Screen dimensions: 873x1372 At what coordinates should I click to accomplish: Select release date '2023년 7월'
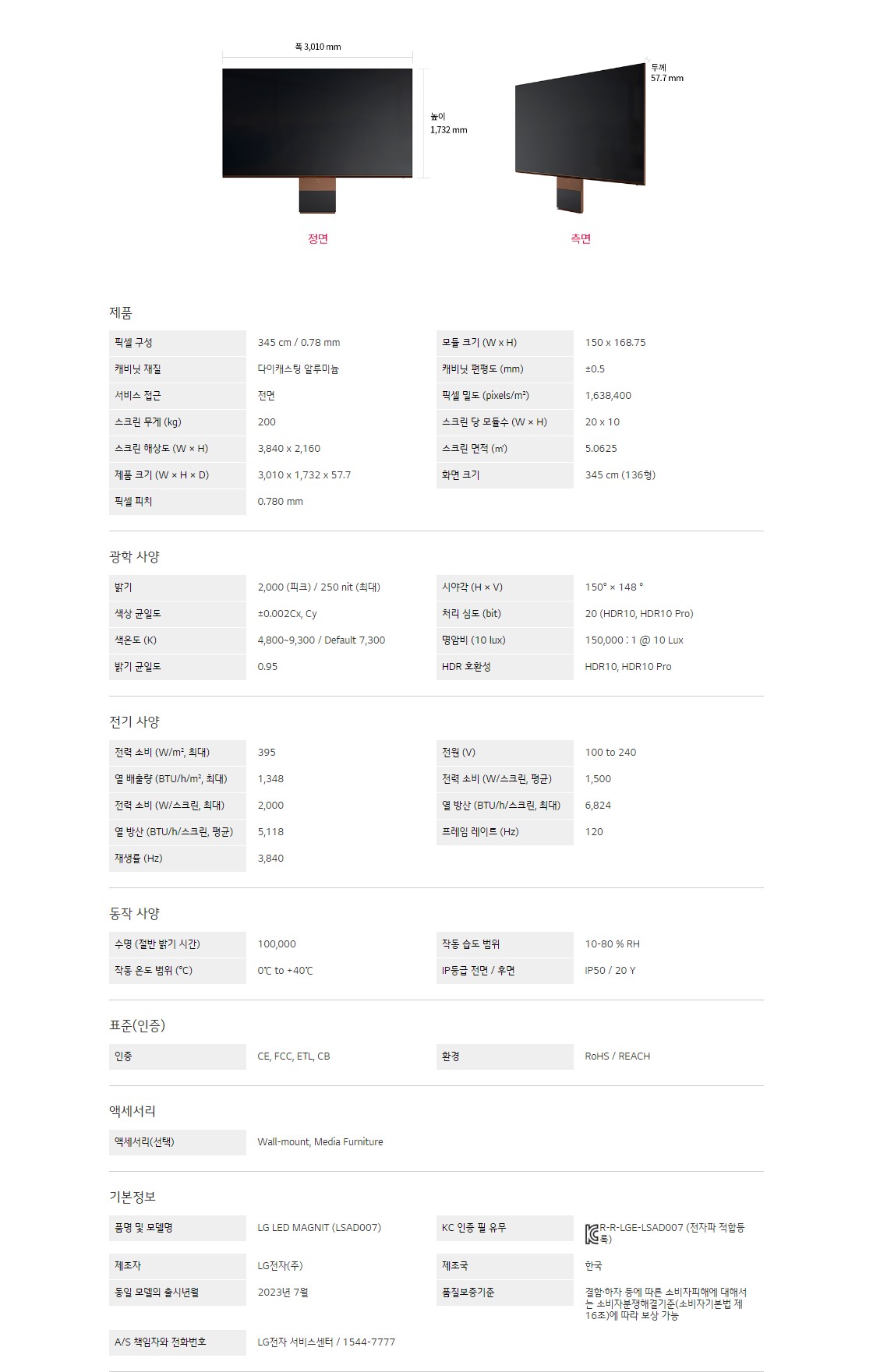283,1293
